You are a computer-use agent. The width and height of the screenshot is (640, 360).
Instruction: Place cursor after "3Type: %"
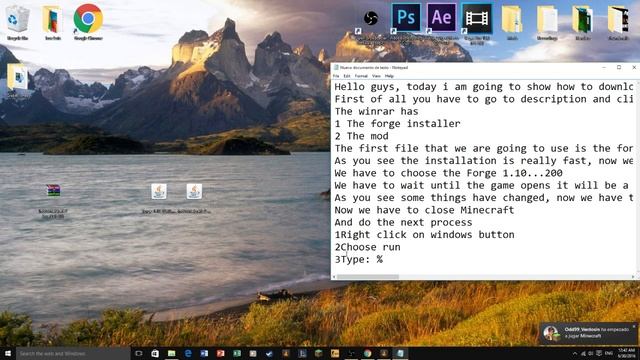[384, 260]
